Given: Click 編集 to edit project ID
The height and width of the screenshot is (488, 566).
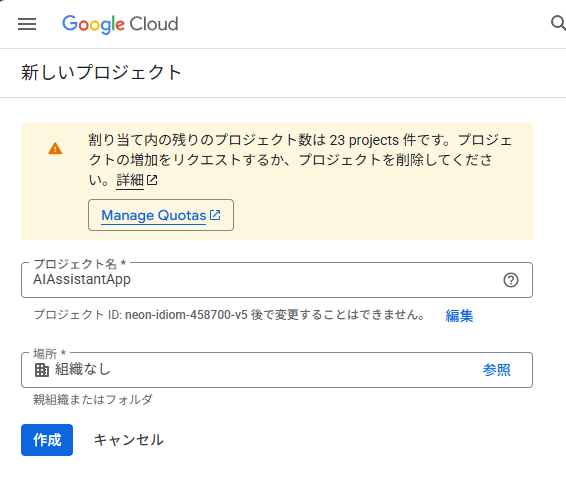Looking at the screenshot, I should click(x=459, y=315).
